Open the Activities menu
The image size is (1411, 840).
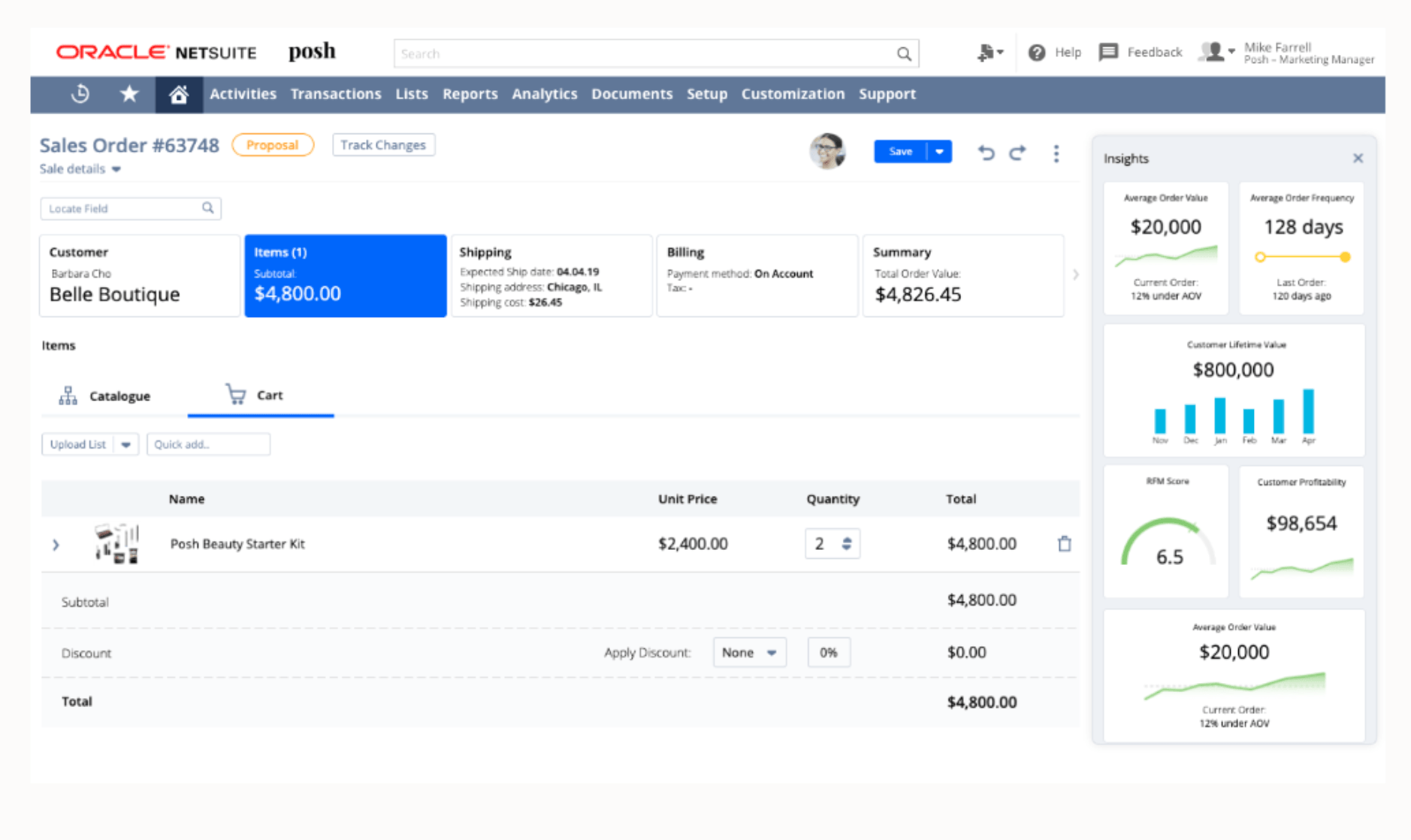tap(243, 94)
